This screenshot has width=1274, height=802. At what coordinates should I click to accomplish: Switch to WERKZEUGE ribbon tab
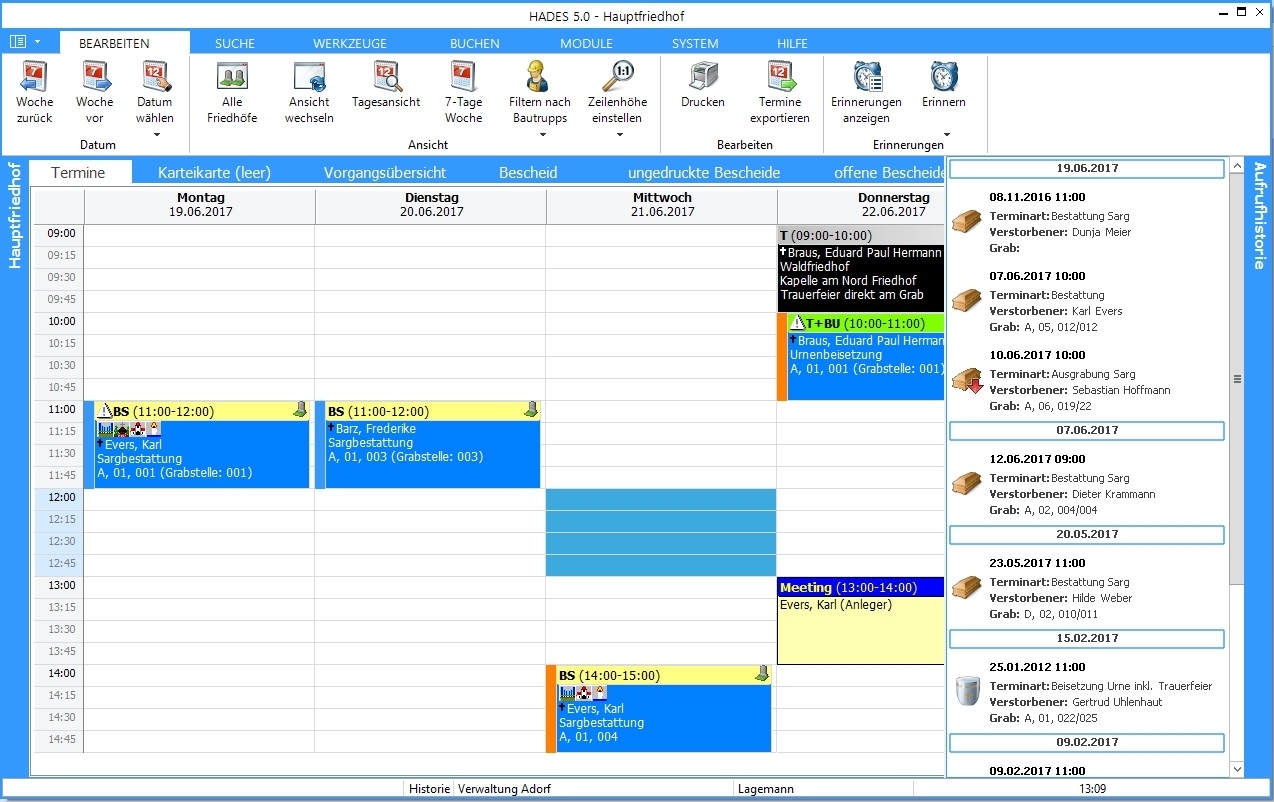350,43
